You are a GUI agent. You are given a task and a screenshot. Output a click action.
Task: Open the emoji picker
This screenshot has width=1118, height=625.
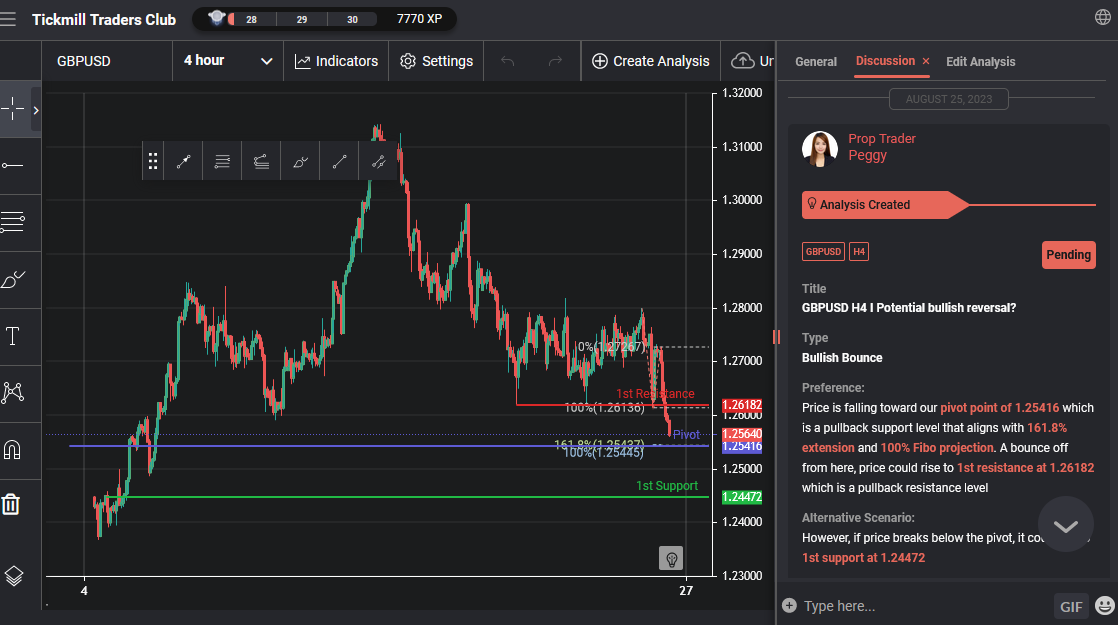pyautogui.click(x=1104, y=606)
